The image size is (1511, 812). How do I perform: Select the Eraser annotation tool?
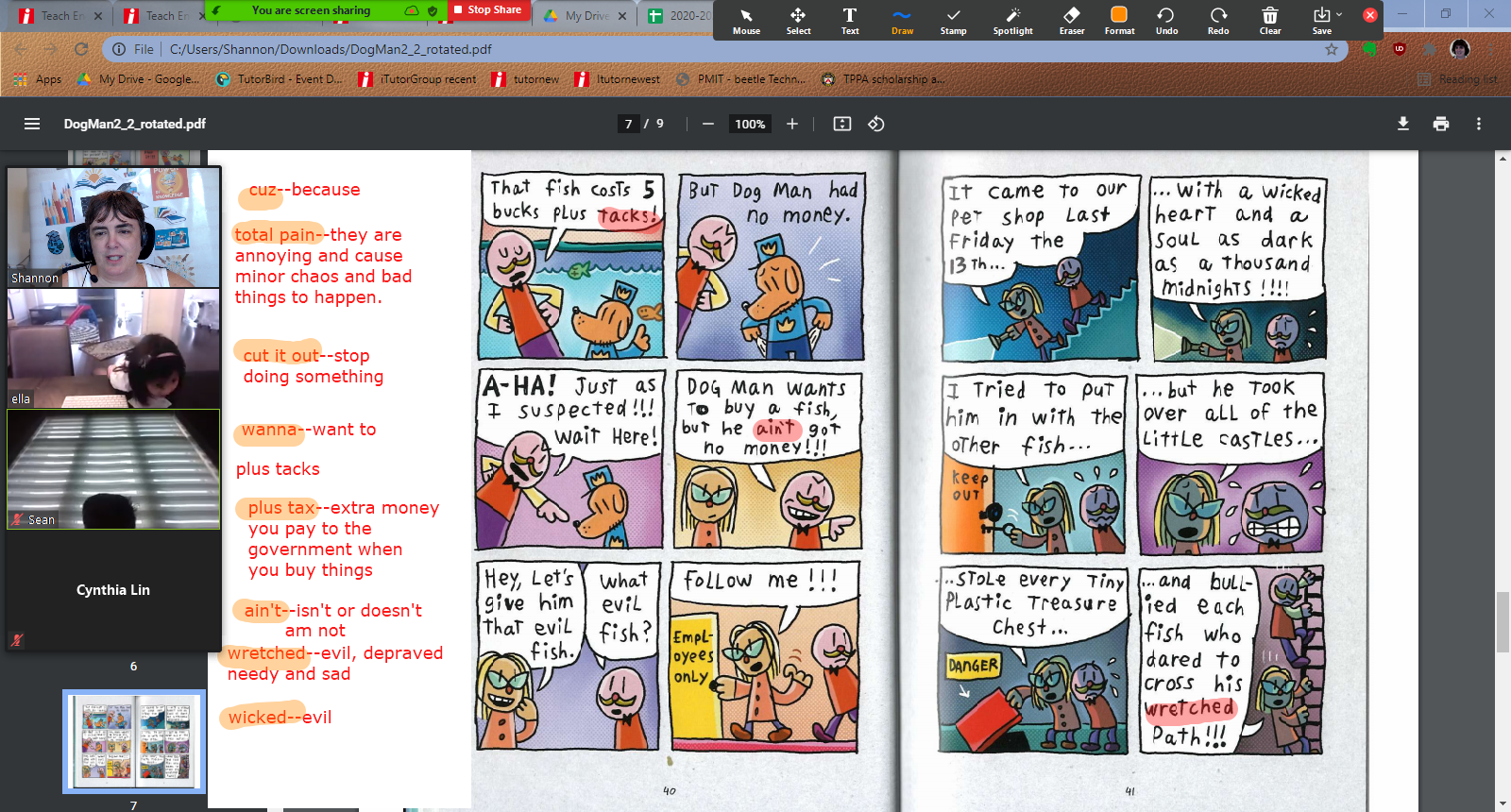[x=1072, y=21]
